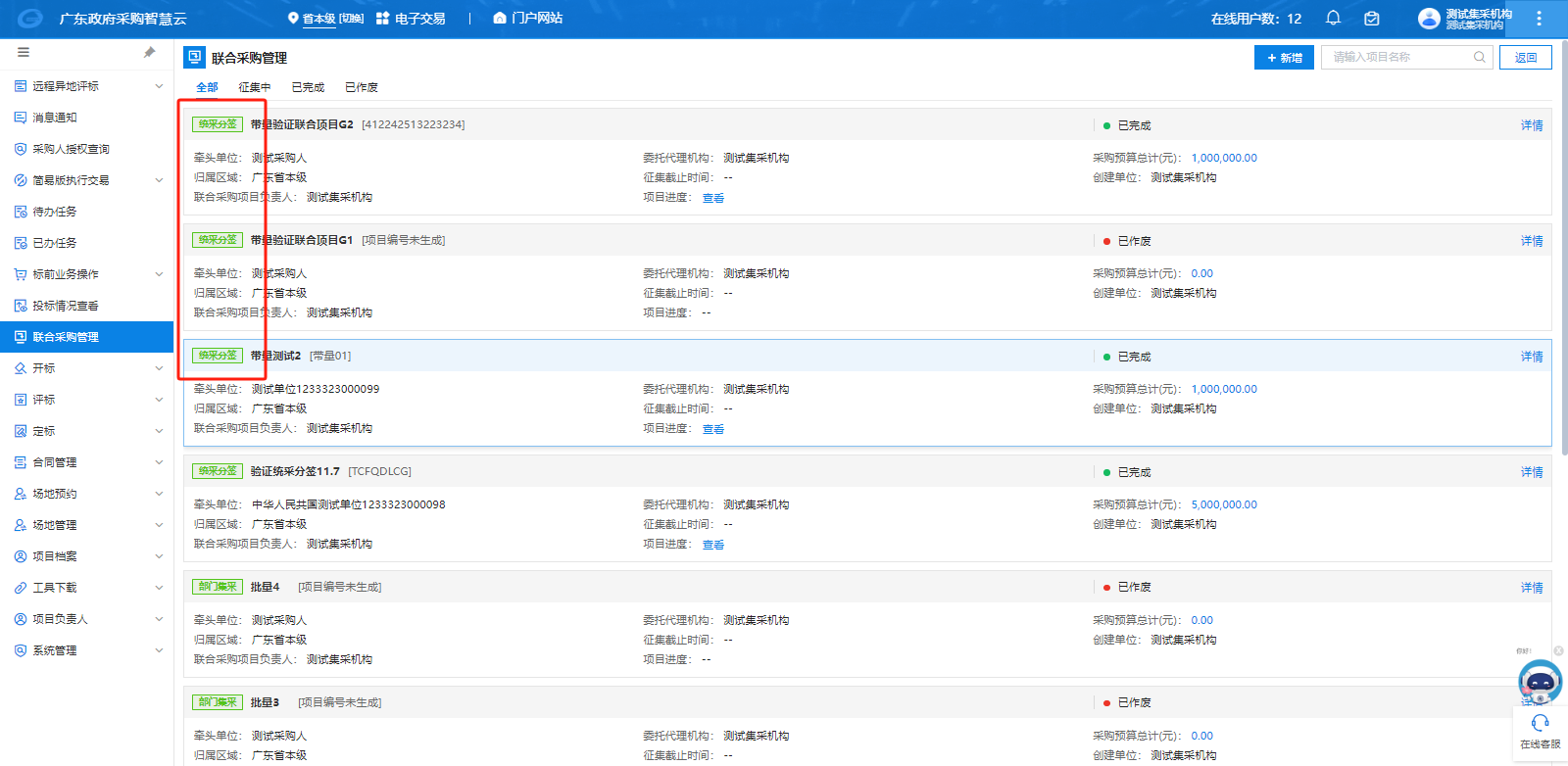
Task: Expand 合同管理 chevron
Action: pyautogui.click(x=159, y=462)
